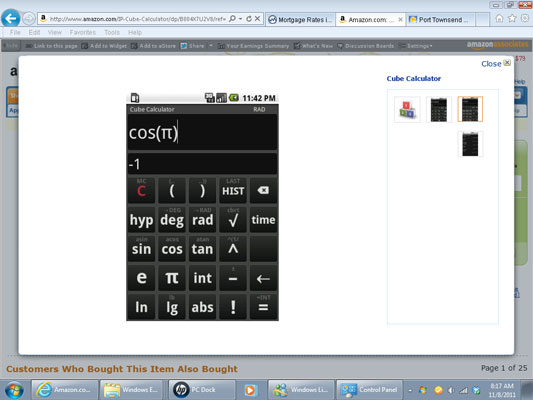The image size is (533, 400).
Task: Click the e constant key
Action: point(141,278)
